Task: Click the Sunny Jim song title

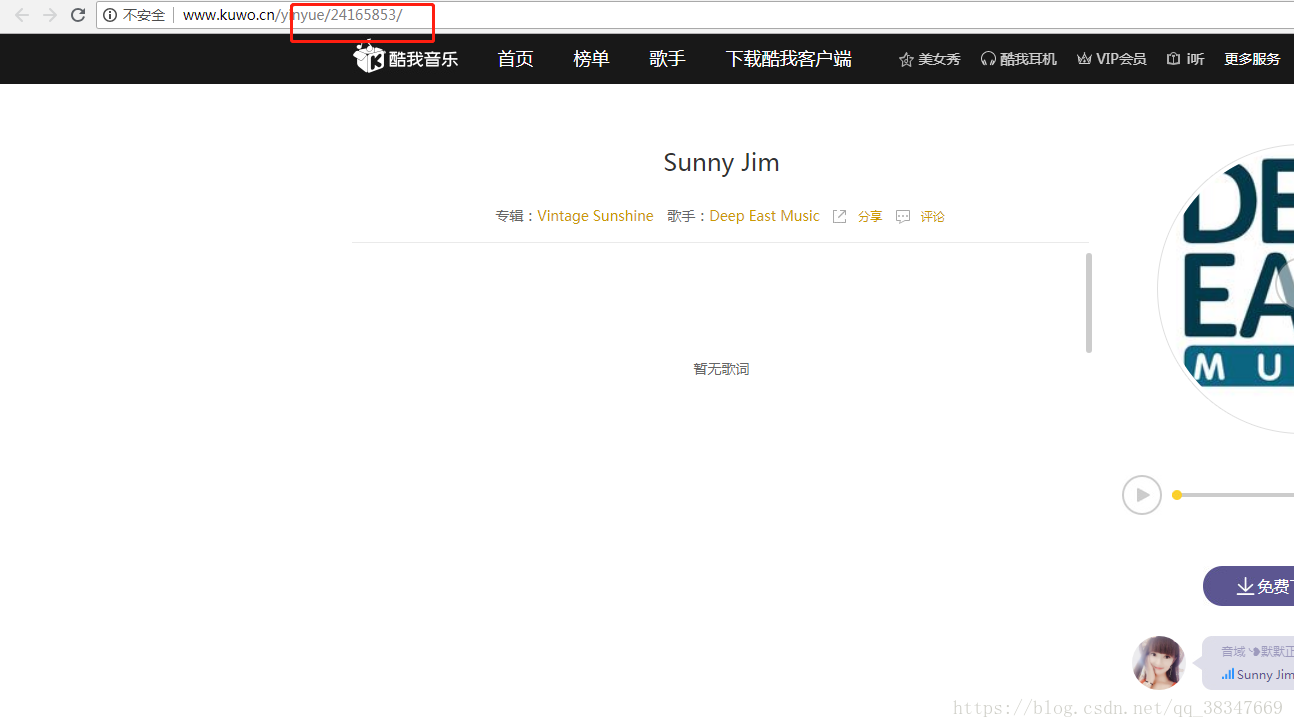Action: click(x=721, y=162)
